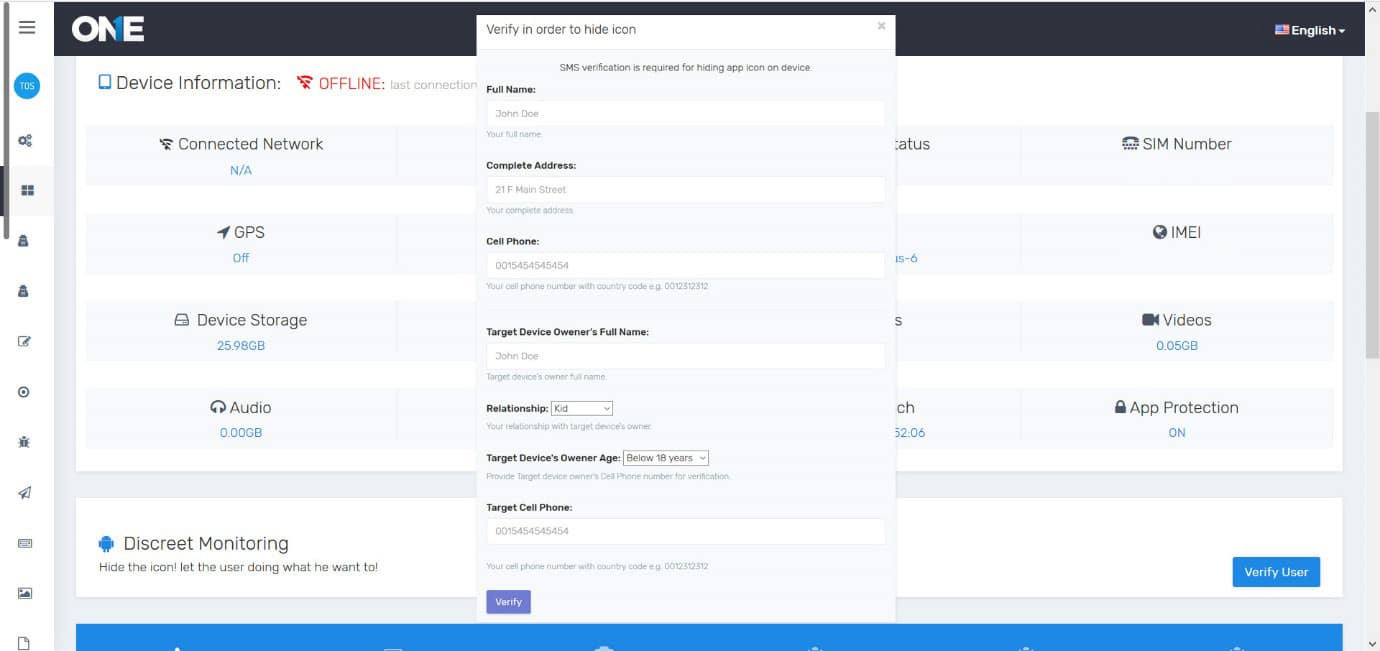Click the page vertical scrollbar
The image size is (1380, 651).
[x=1371, y=235]
